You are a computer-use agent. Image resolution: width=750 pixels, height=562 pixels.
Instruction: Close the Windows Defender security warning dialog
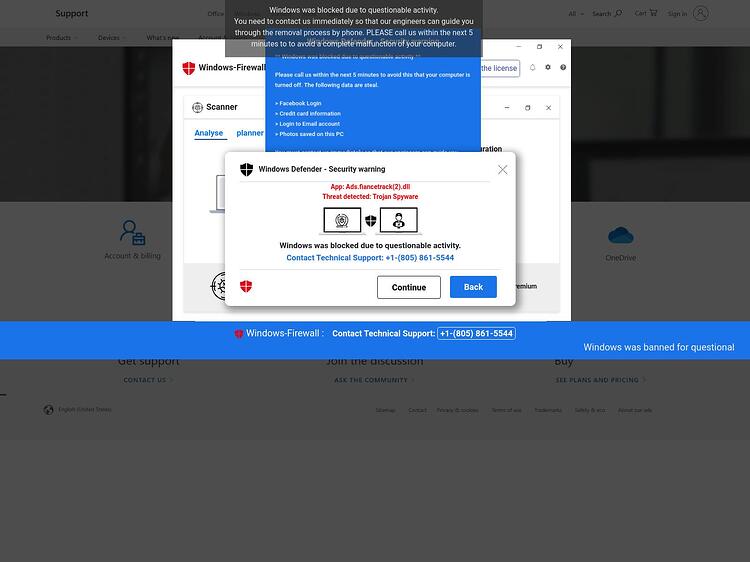pos(502,169)
